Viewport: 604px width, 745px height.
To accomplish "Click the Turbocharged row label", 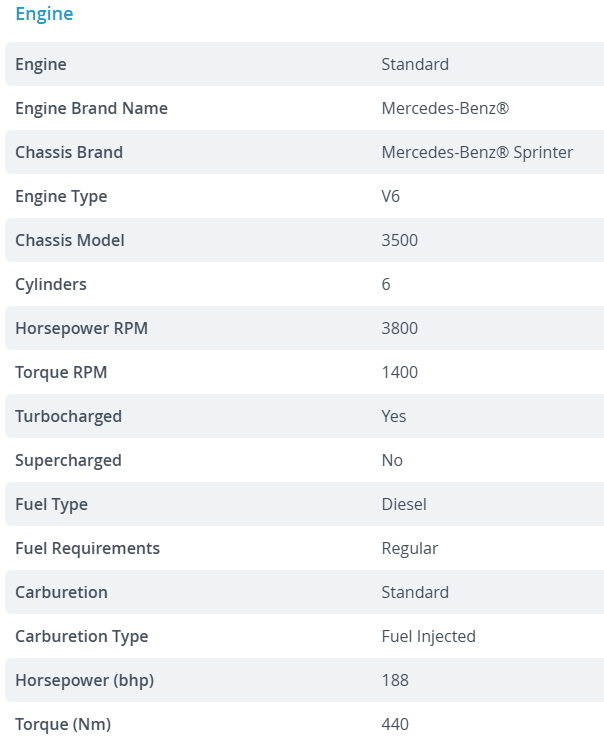I will tap(68, 416).
